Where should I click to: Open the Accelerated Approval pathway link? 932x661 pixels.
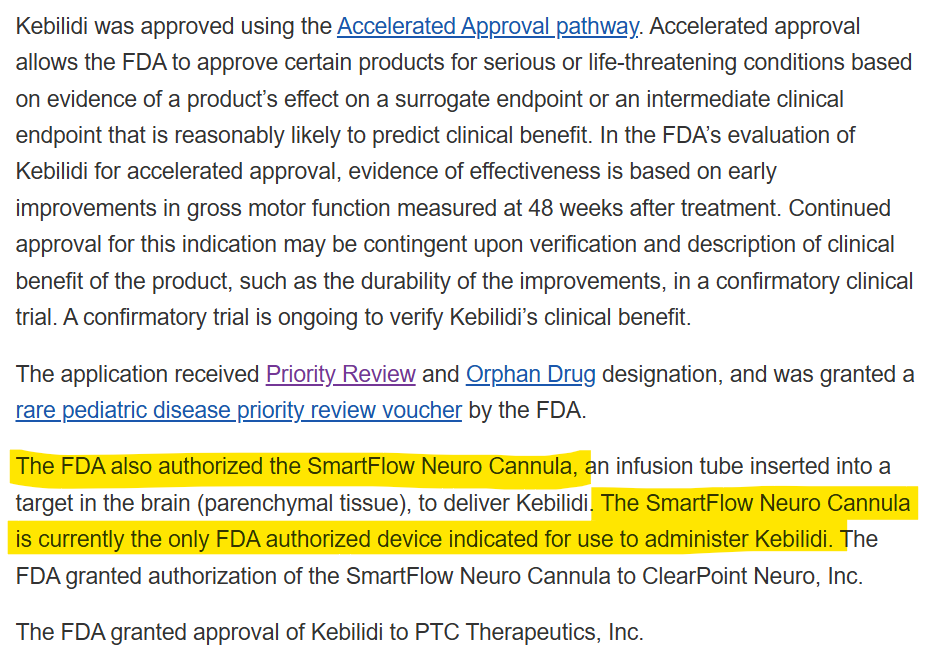pos(488,26)
